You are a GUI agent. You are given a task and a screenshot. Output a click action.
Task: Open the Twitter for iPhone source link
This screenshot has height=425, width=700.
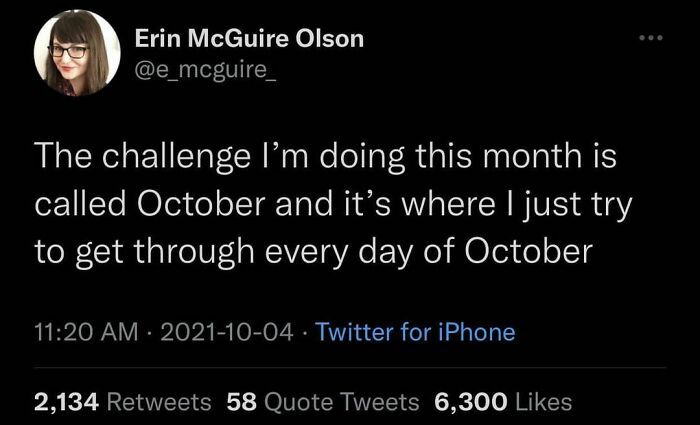click(415, 331)
